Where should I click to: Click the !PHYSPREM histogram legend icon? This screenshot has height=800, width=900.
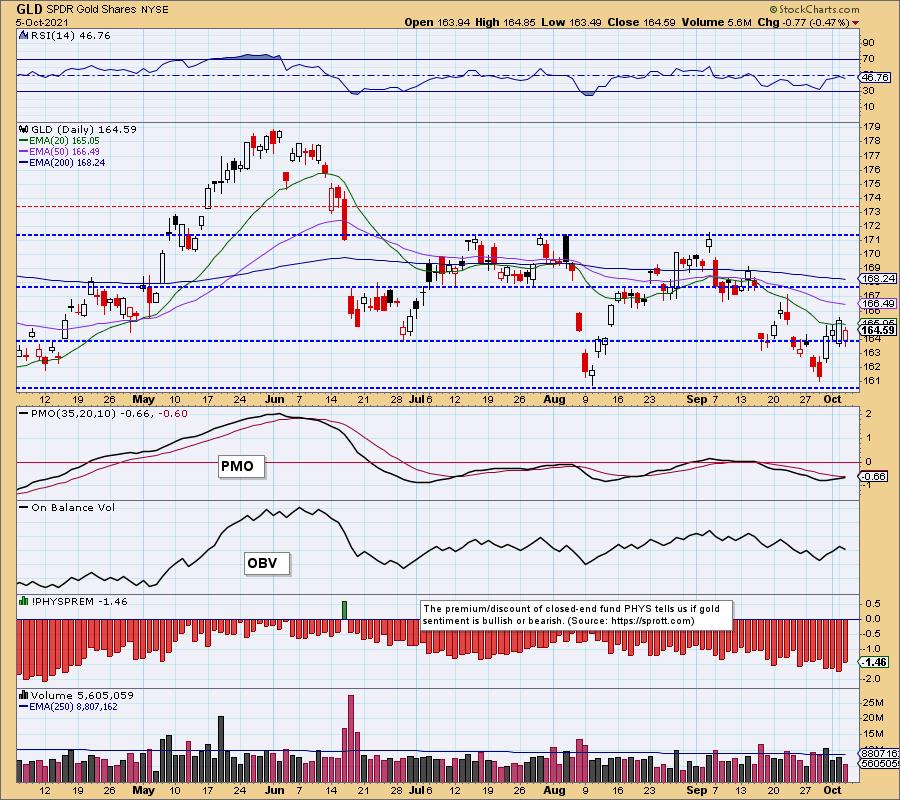[x=24, y=601]
